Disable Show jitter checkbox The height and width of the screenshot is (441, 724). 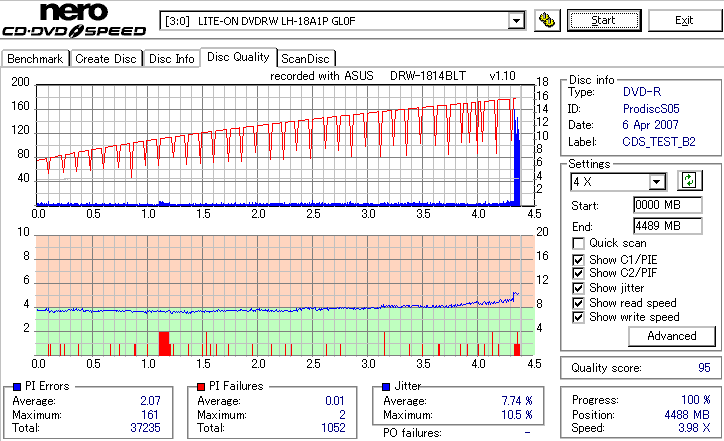point(578,288)
